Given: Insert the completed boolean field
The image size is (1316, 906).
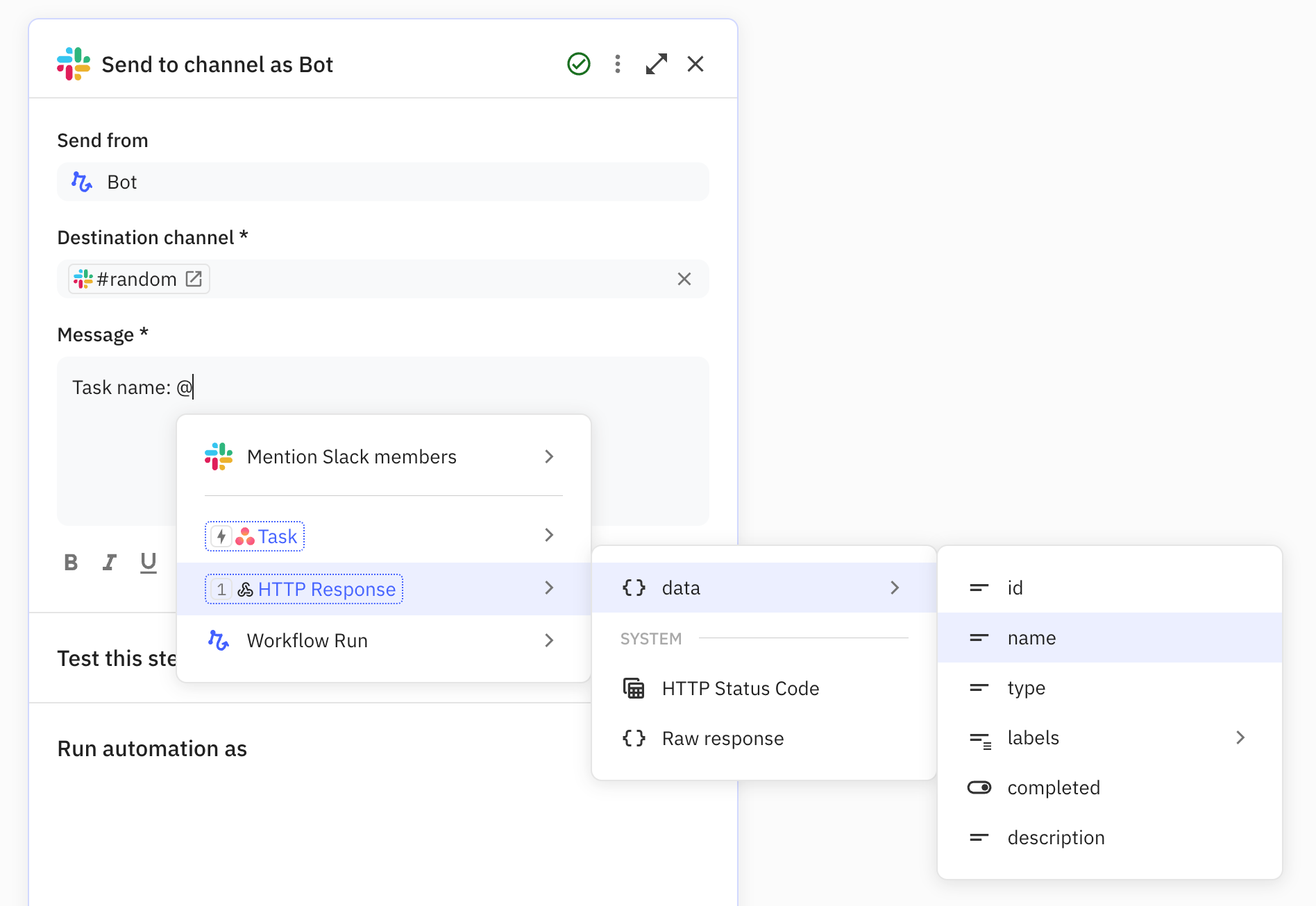Looking at the screenshot, I should 1110,787.
